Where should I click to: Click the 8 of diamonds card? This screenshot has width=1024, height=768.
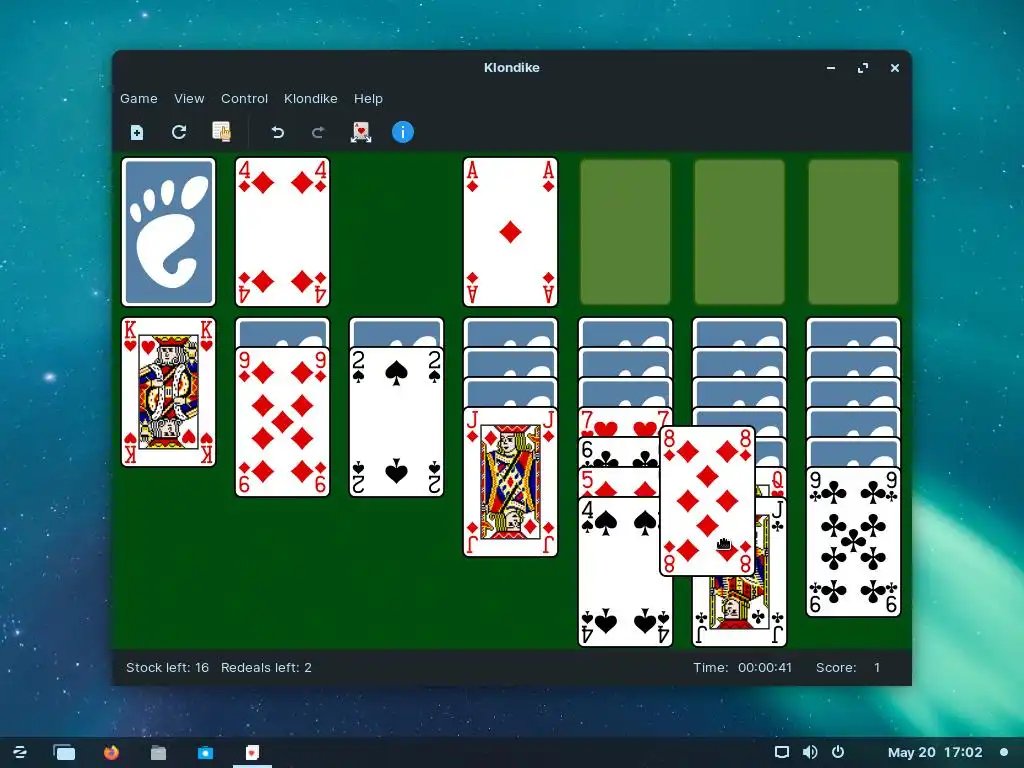(707, 502)
